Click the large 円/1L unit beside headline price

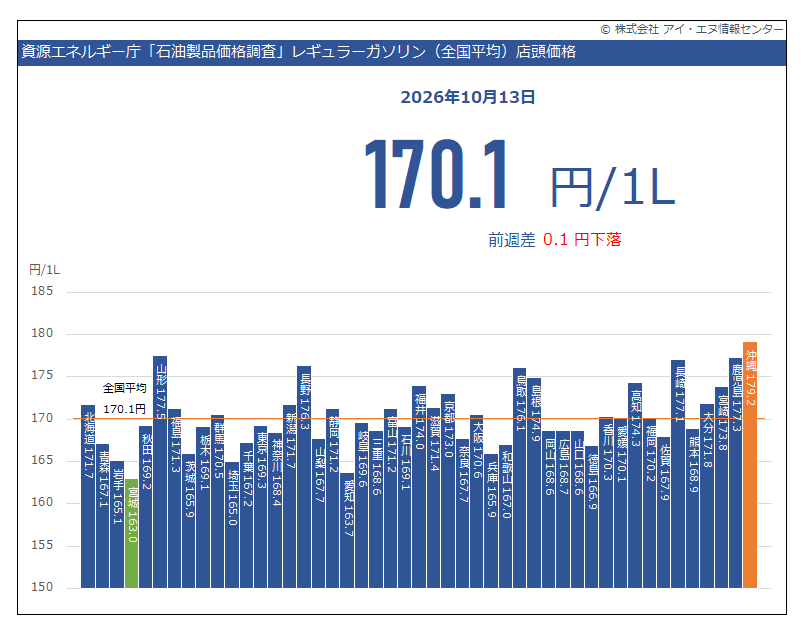(x=613, y=188)
